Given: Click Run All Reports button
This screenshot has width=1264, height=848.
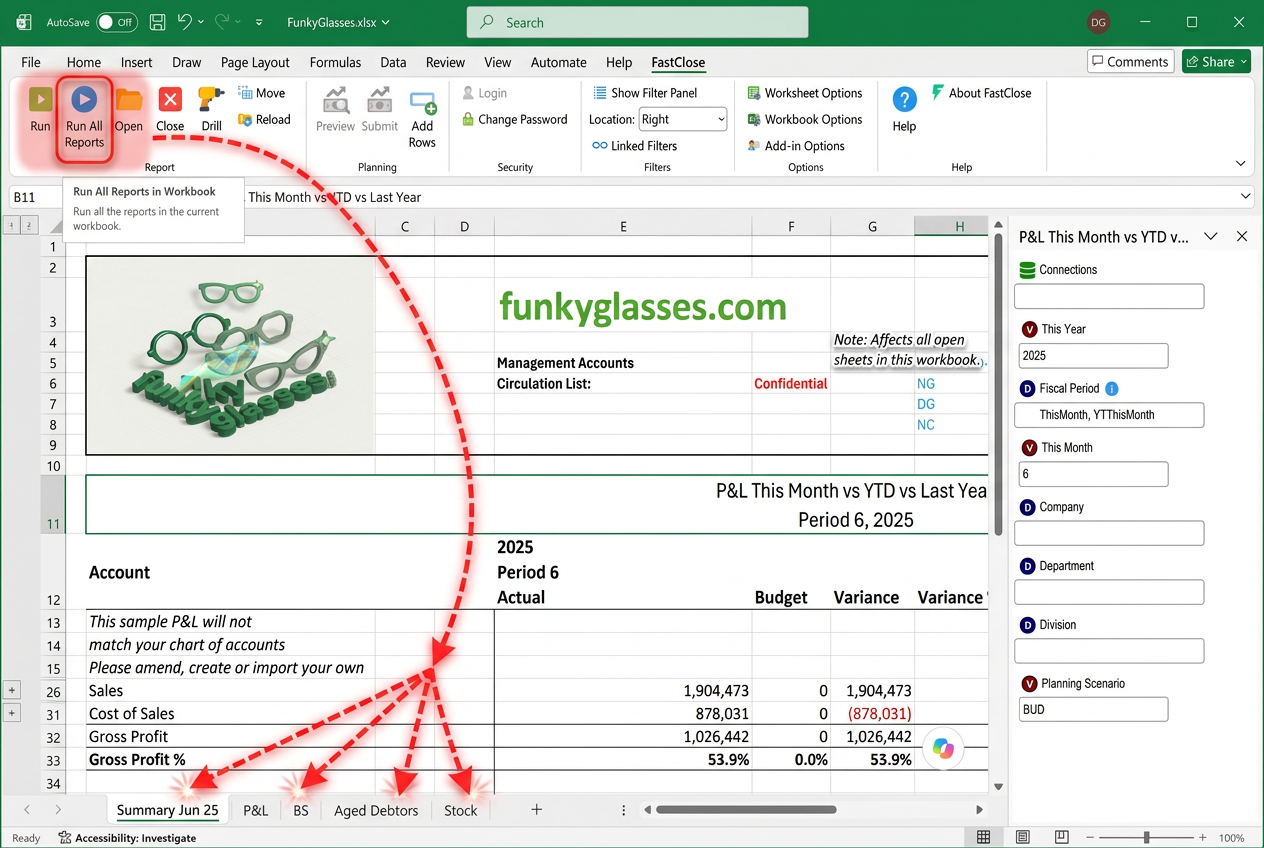Looking at the screenshot, I should [84, 117].
